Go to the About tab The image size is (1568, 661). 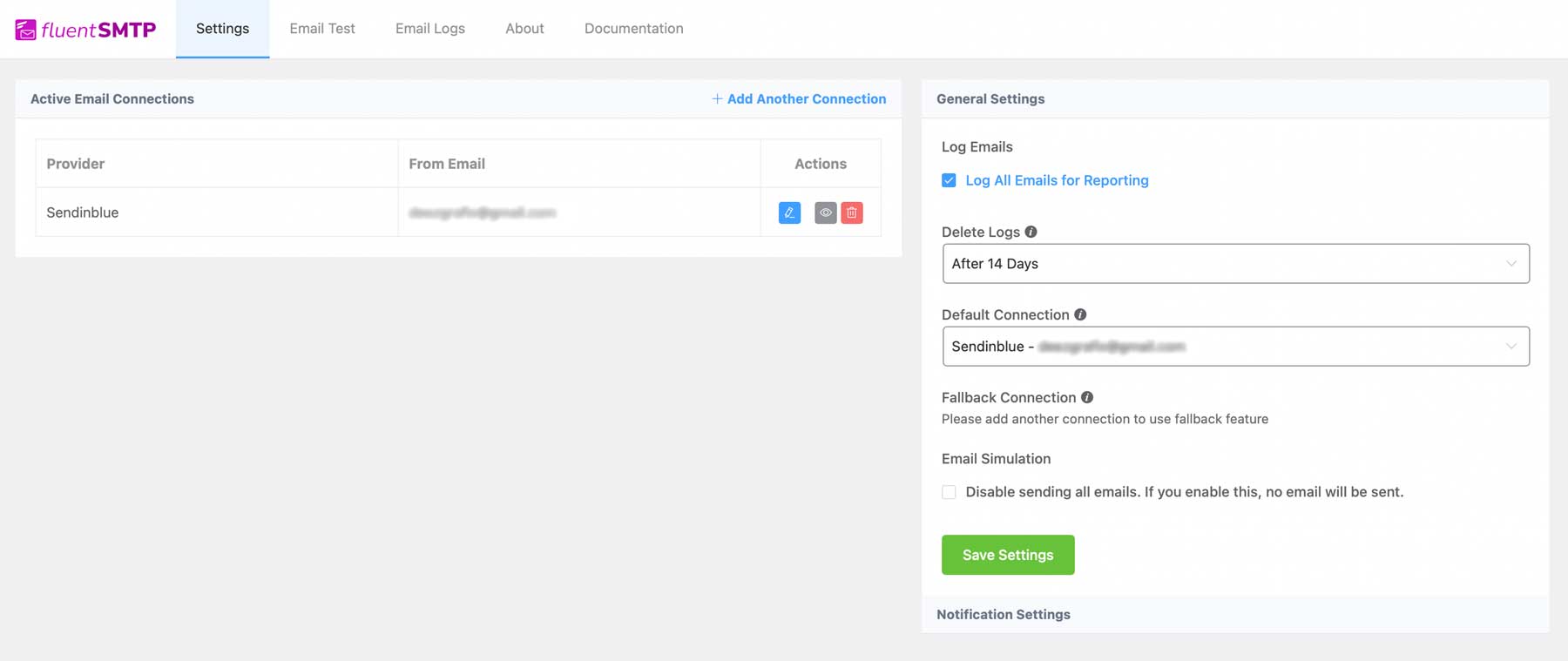524,29
